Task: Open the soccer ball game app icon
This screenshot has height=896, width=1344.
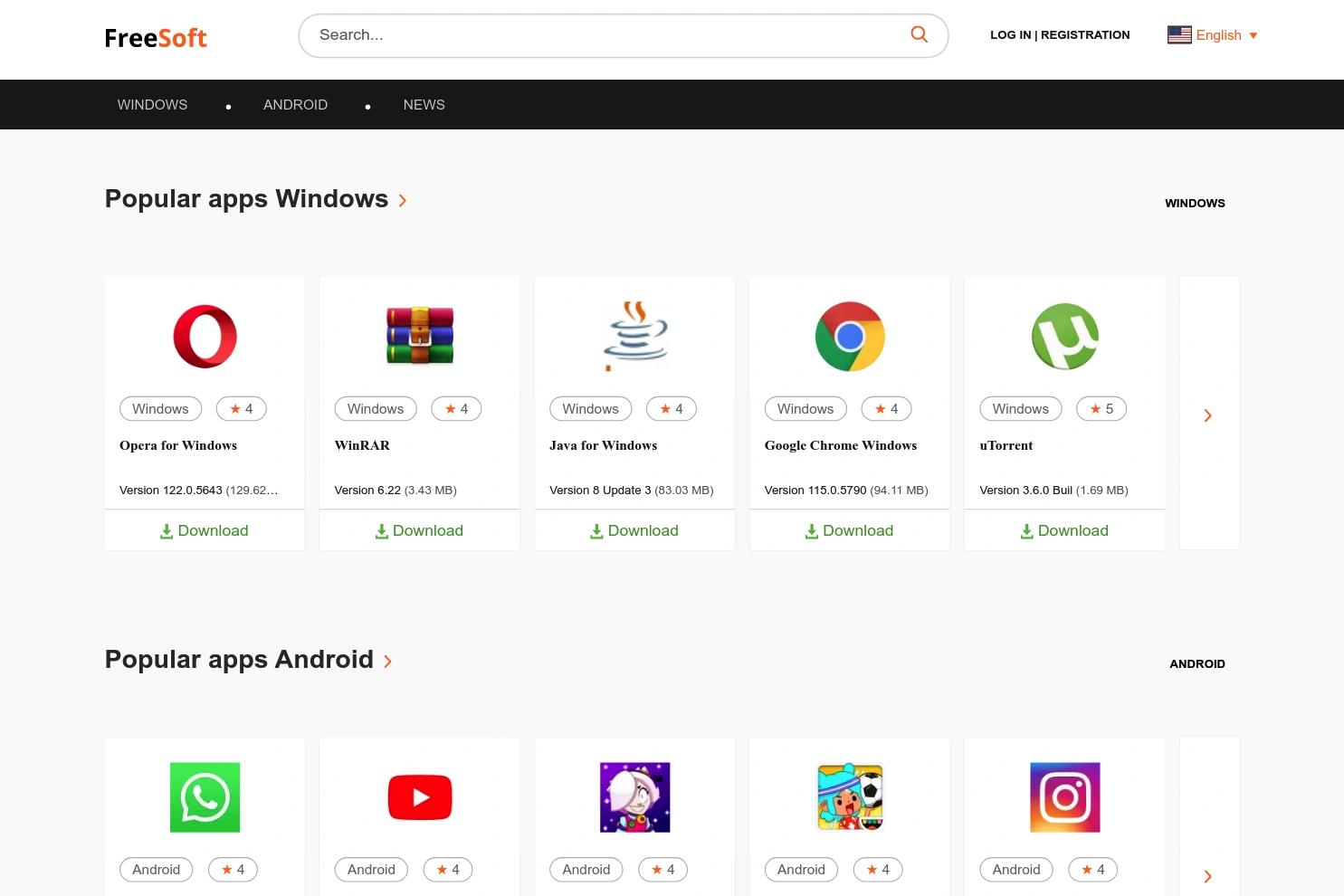Action: 850,797
